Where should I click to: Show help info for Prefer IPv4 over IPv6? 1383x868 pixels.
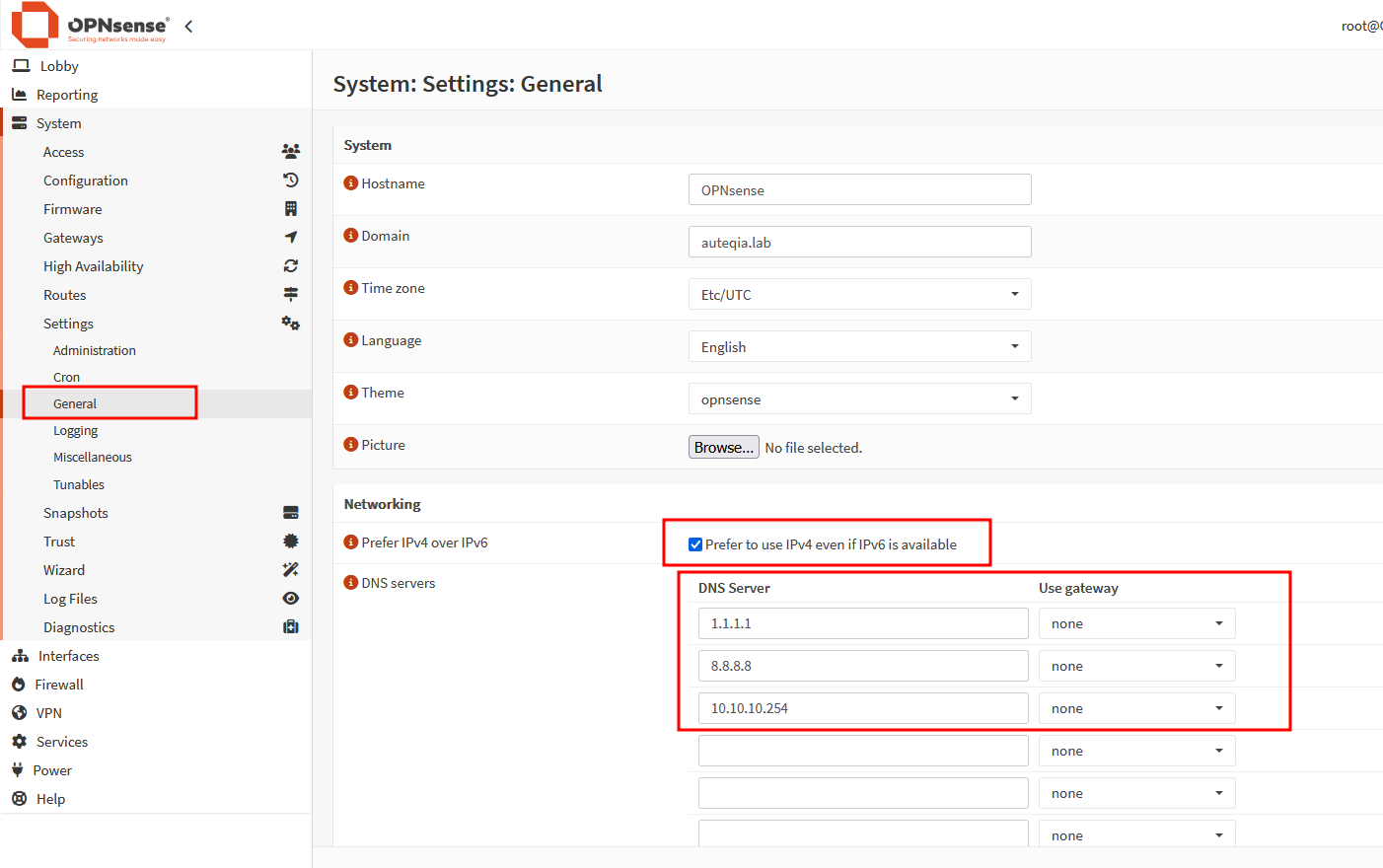tap(350, 542)
